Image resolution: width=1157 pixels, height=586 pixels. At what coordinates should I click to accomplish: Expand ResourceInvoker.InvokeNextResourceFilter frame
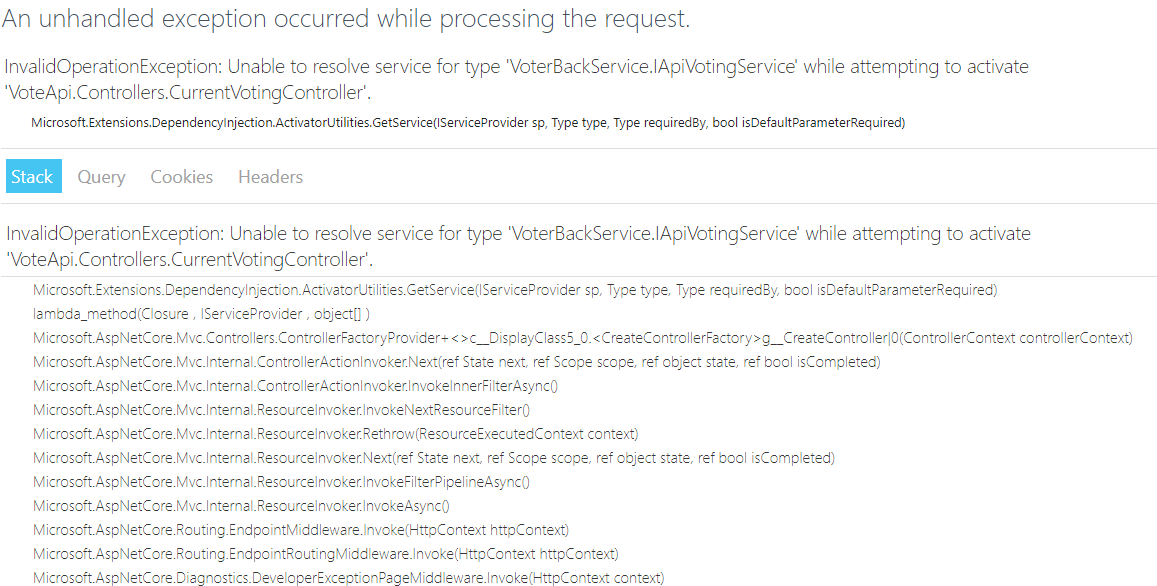click(281, 410)
